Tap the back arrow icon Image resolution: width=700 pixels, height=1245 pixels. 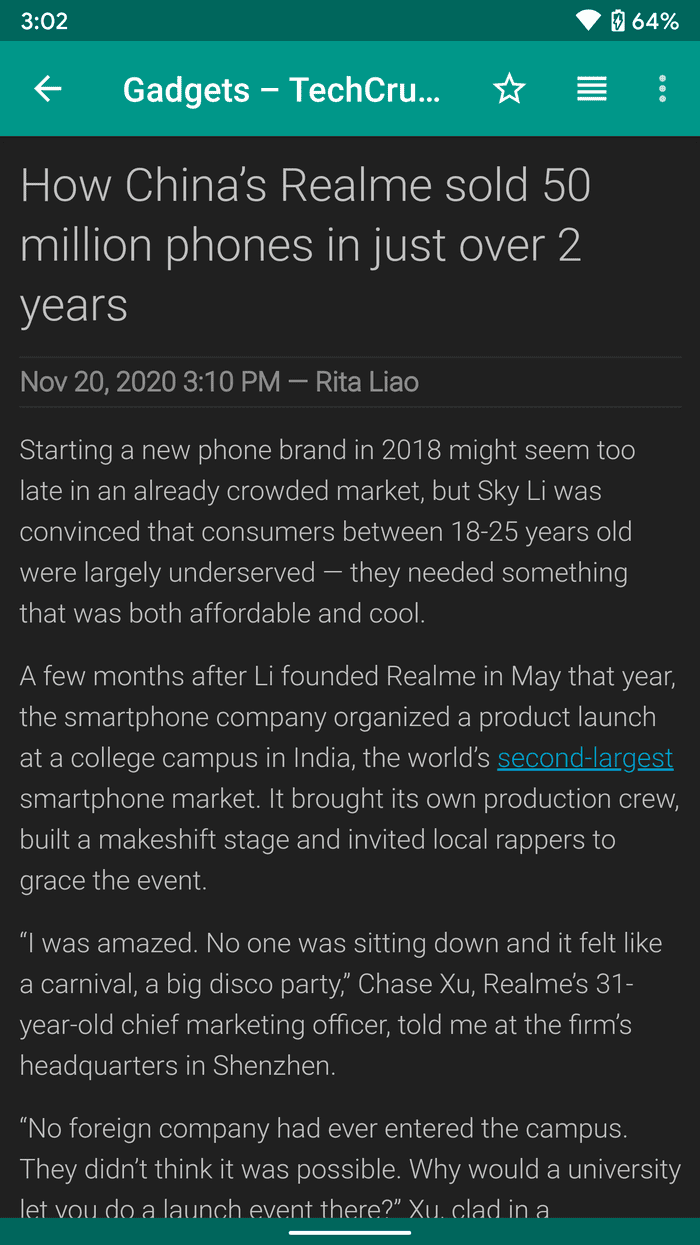click(48, 89)
